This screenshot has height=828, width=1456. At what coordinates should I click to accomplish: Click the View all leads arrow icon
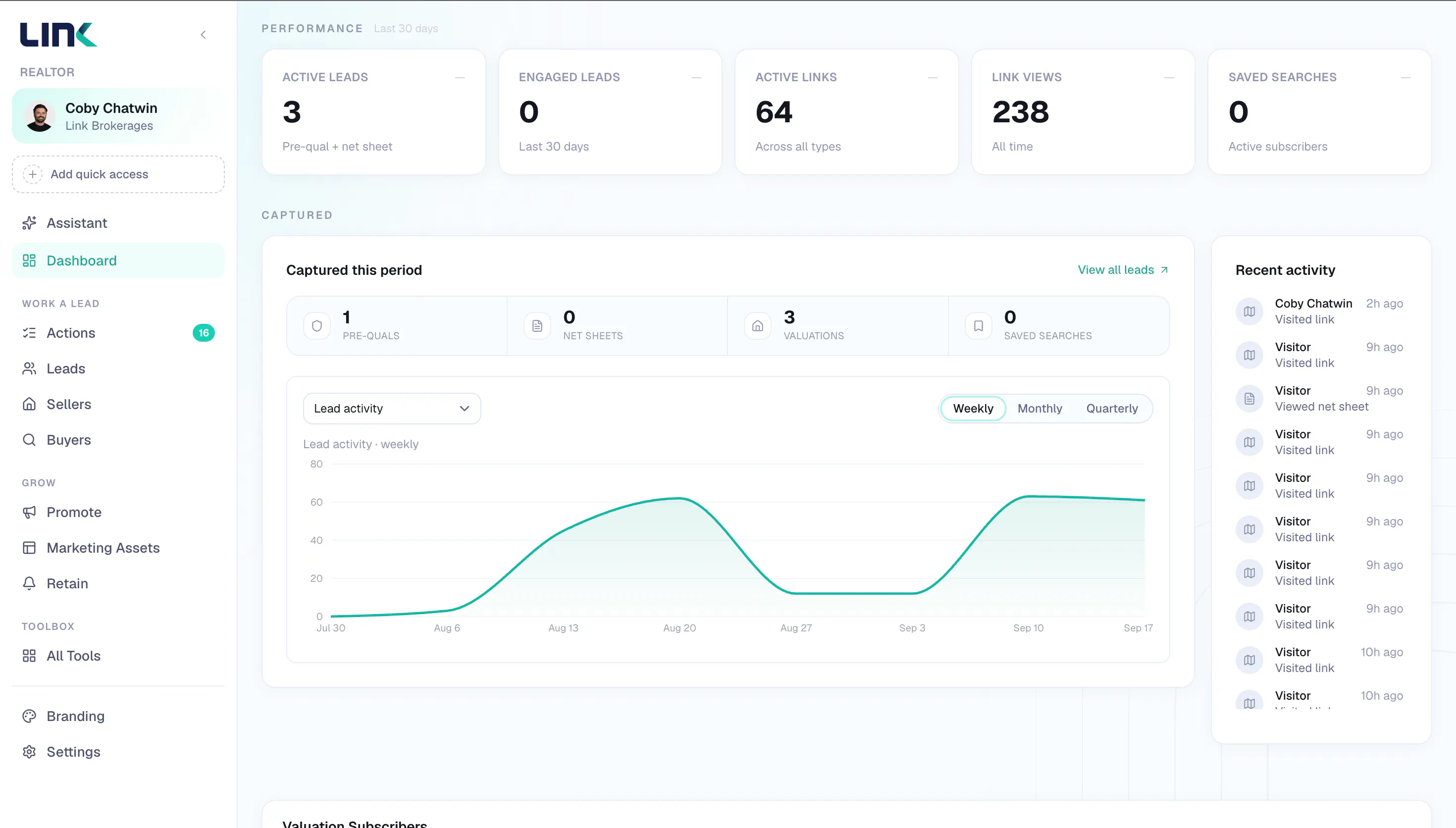pos(1164,269)
